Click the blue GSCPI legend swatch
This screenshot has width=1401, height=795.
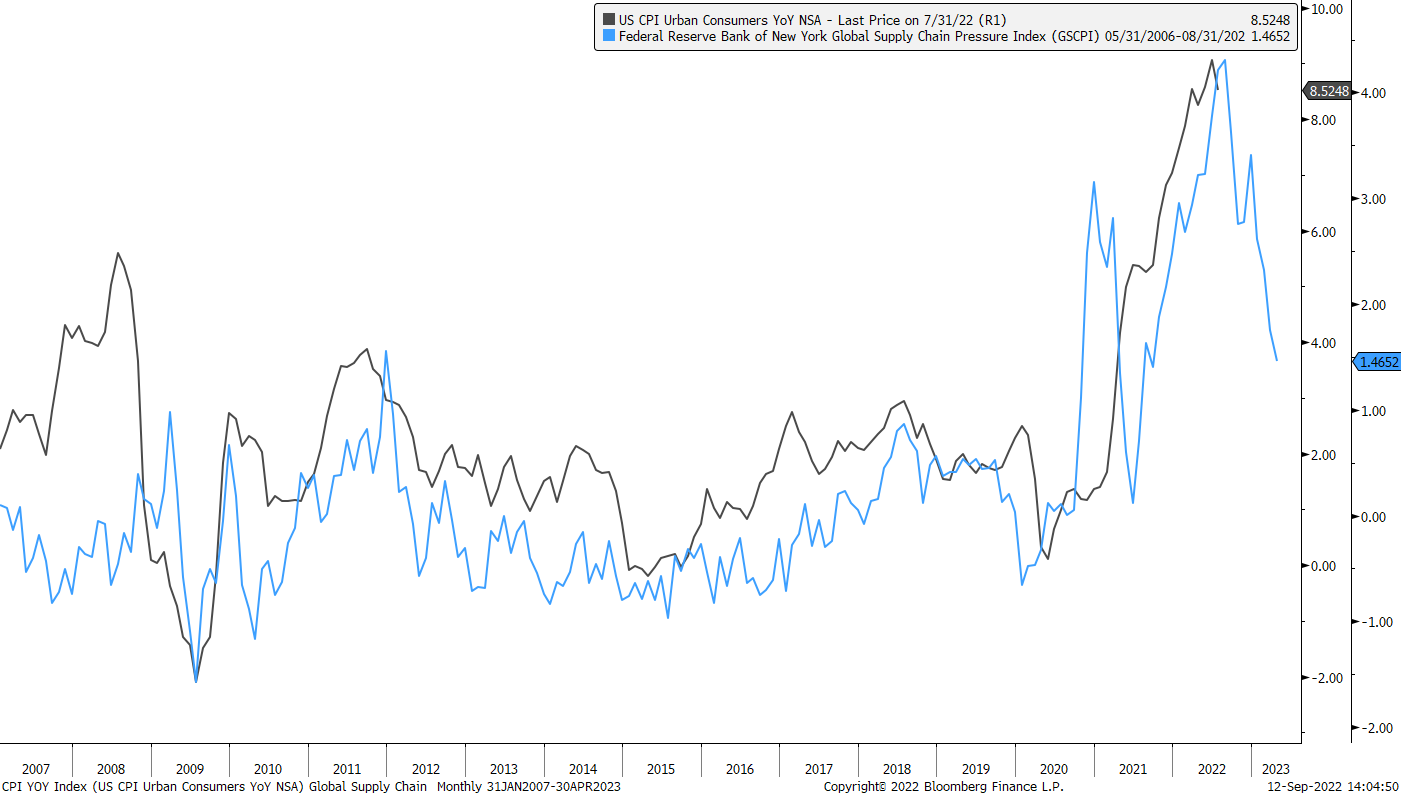pos(608,37)
